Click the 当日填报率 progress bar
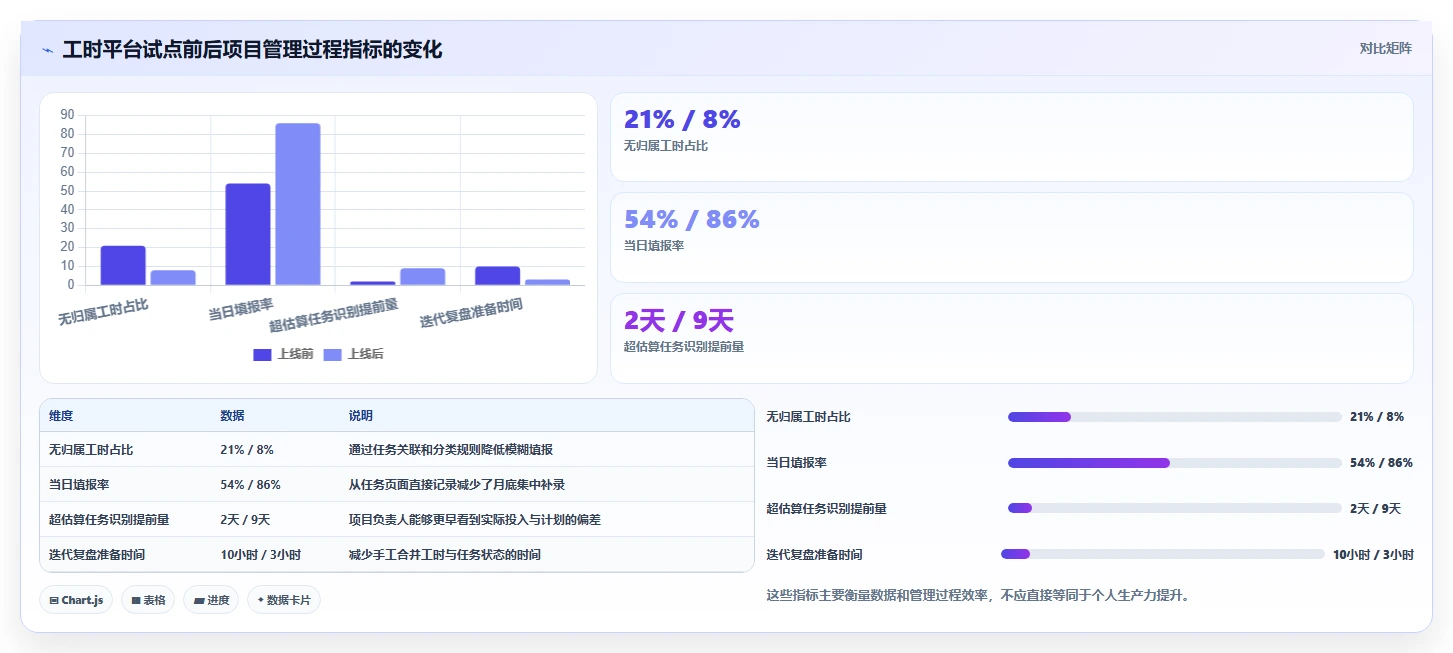 pyautogui.click(x=1174, y=463)
